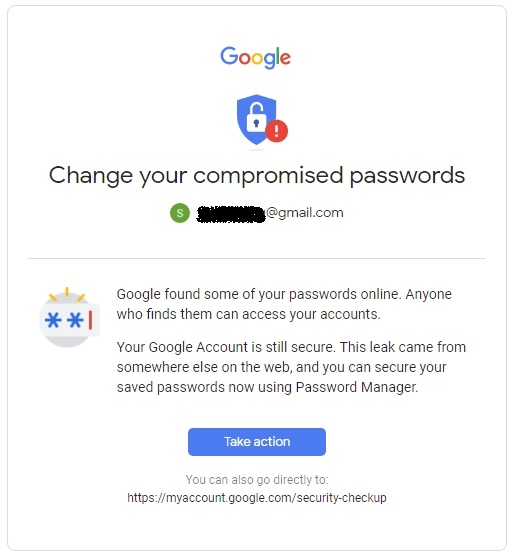This screenshot has height=557, width=514.
Task: Click the red exclamation alert badge
Action: [276, 131]
